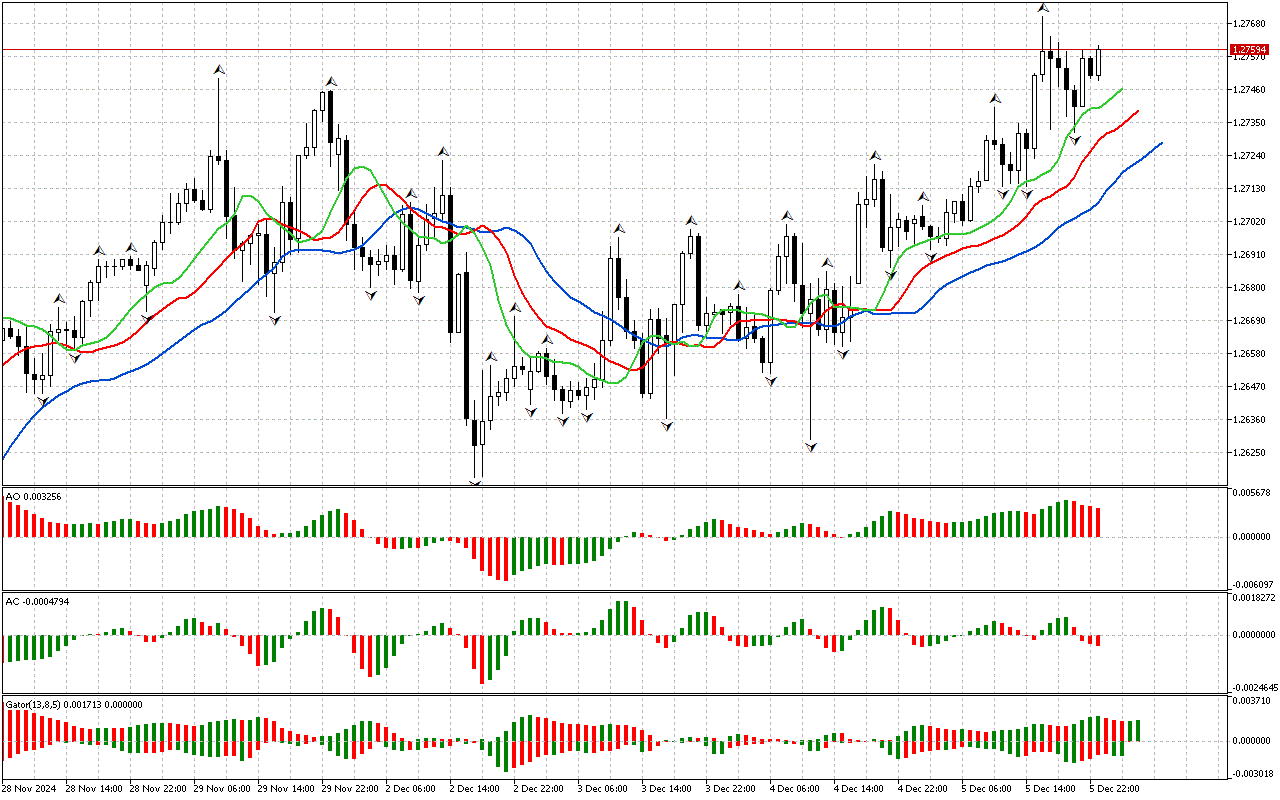1280x800 pixels.
Task: Click the 28 Nov 2024 date label
Action: [x=30, y=789]
